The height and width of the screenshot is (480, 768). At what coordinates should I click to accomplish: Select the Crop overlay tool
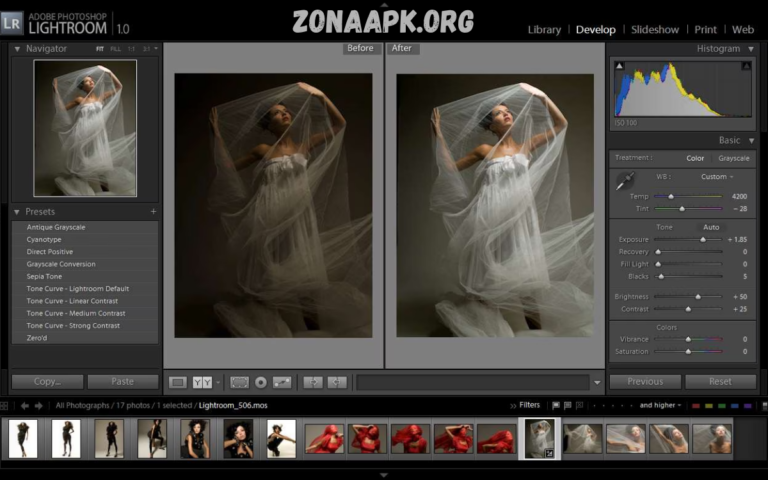coord(240,382)
